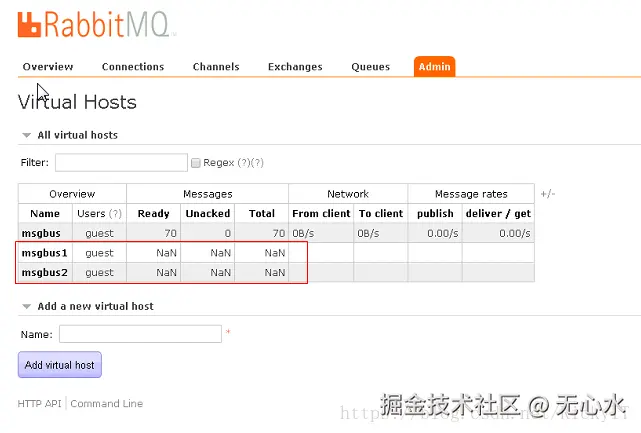Switch to the Connections tab

pos(133,67)
